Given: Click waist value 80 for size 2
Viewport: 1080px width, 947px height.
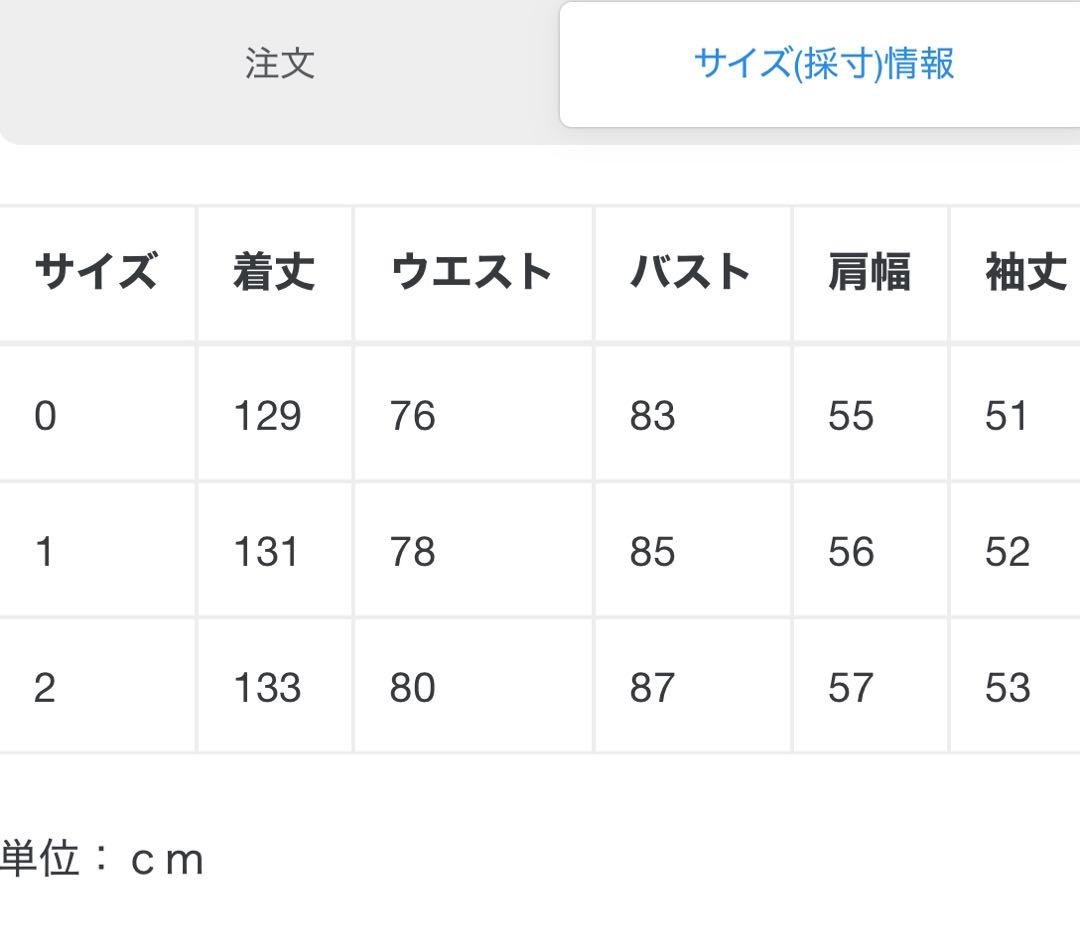Looking at the screenshot, I should (413, 688).
